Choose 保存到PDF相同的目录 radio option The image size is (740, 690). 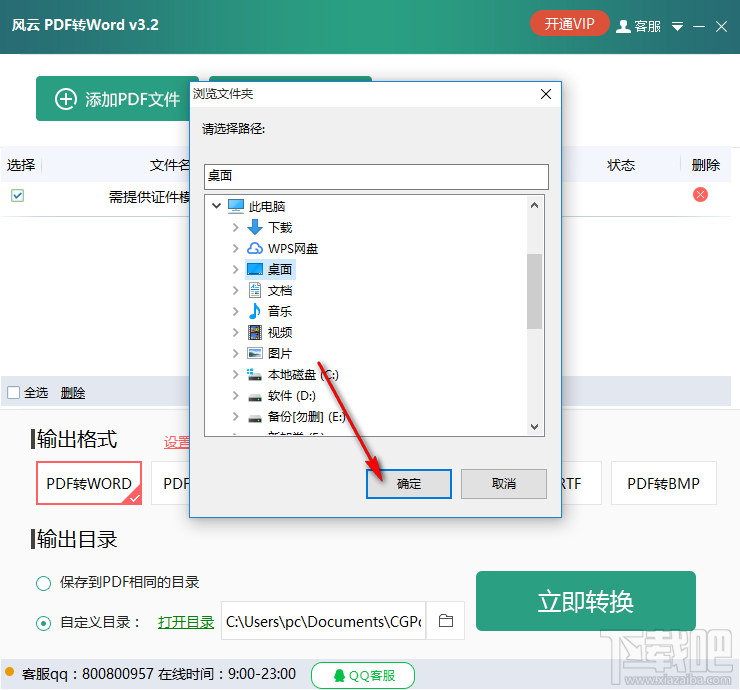[43, 583]
